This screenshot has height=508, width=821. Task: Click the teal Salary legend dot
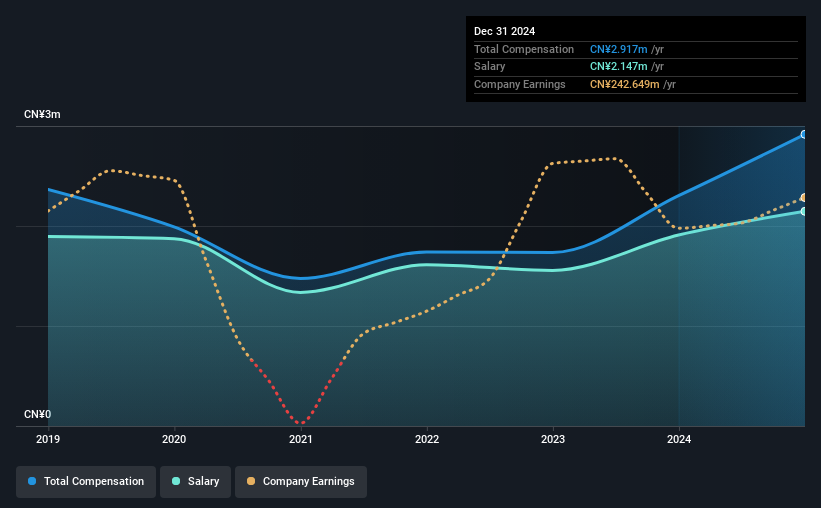pos(176,481)
